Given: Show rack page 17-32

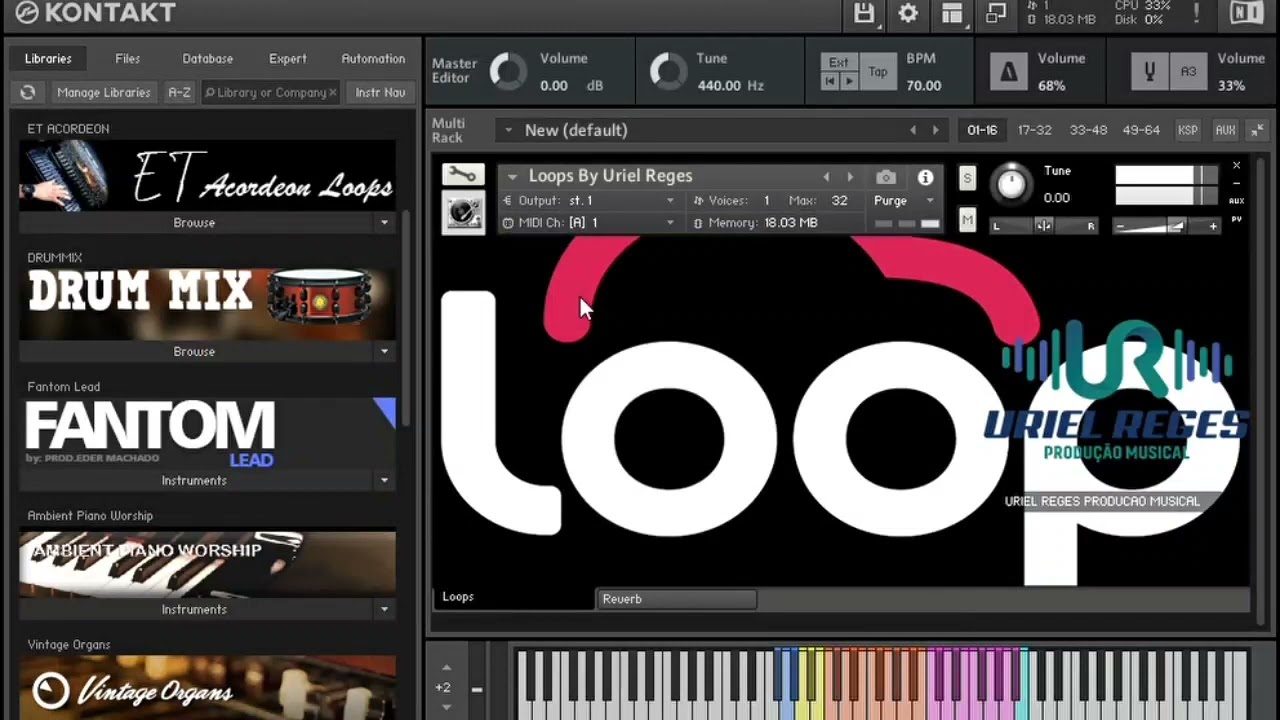Looking at the screenshot, I should [x=1034, y=130].
